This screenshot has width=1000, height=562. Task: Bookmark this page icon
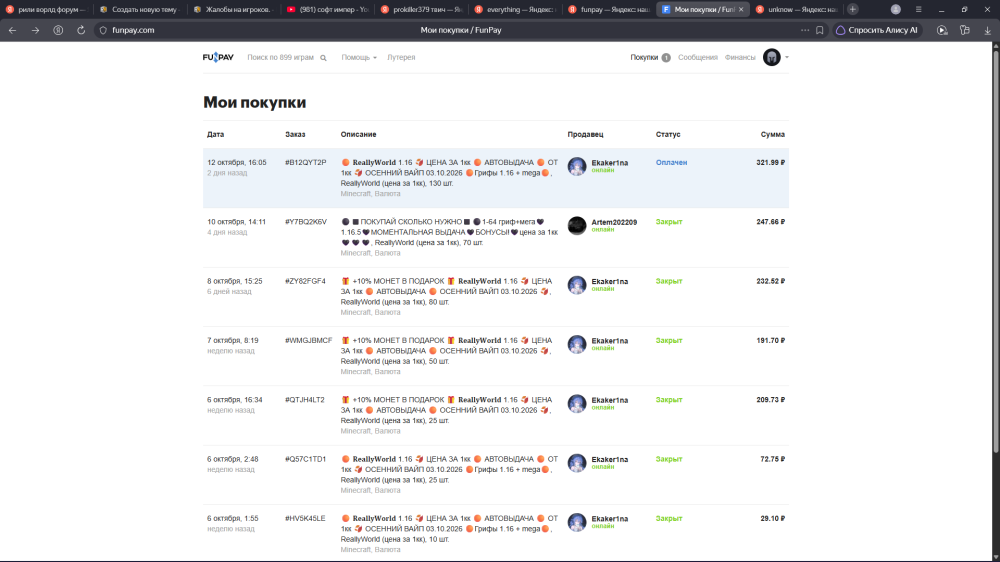pyautogui.click(x=820, y=30)
